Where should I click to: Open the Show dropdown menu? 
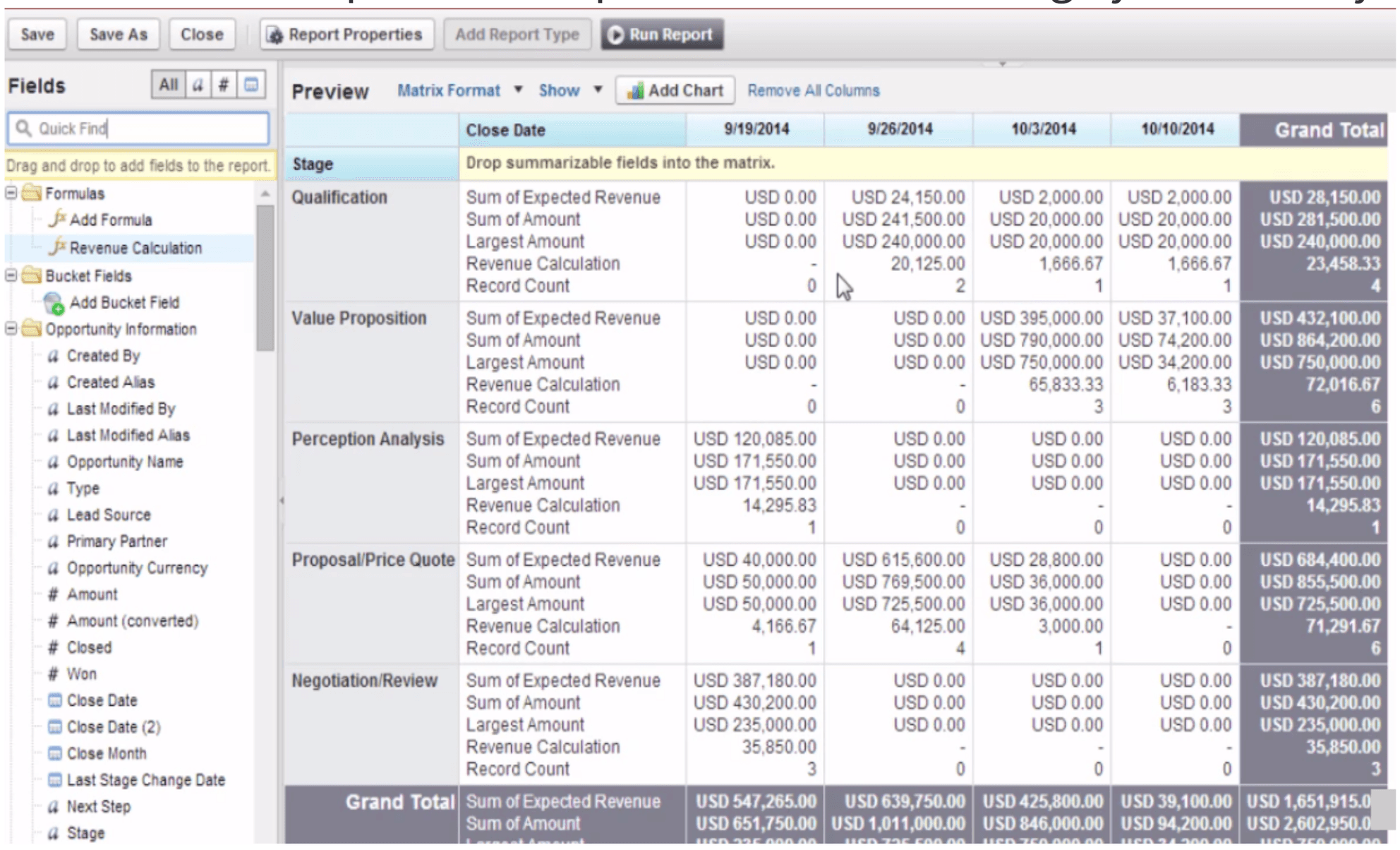(596, 90)
